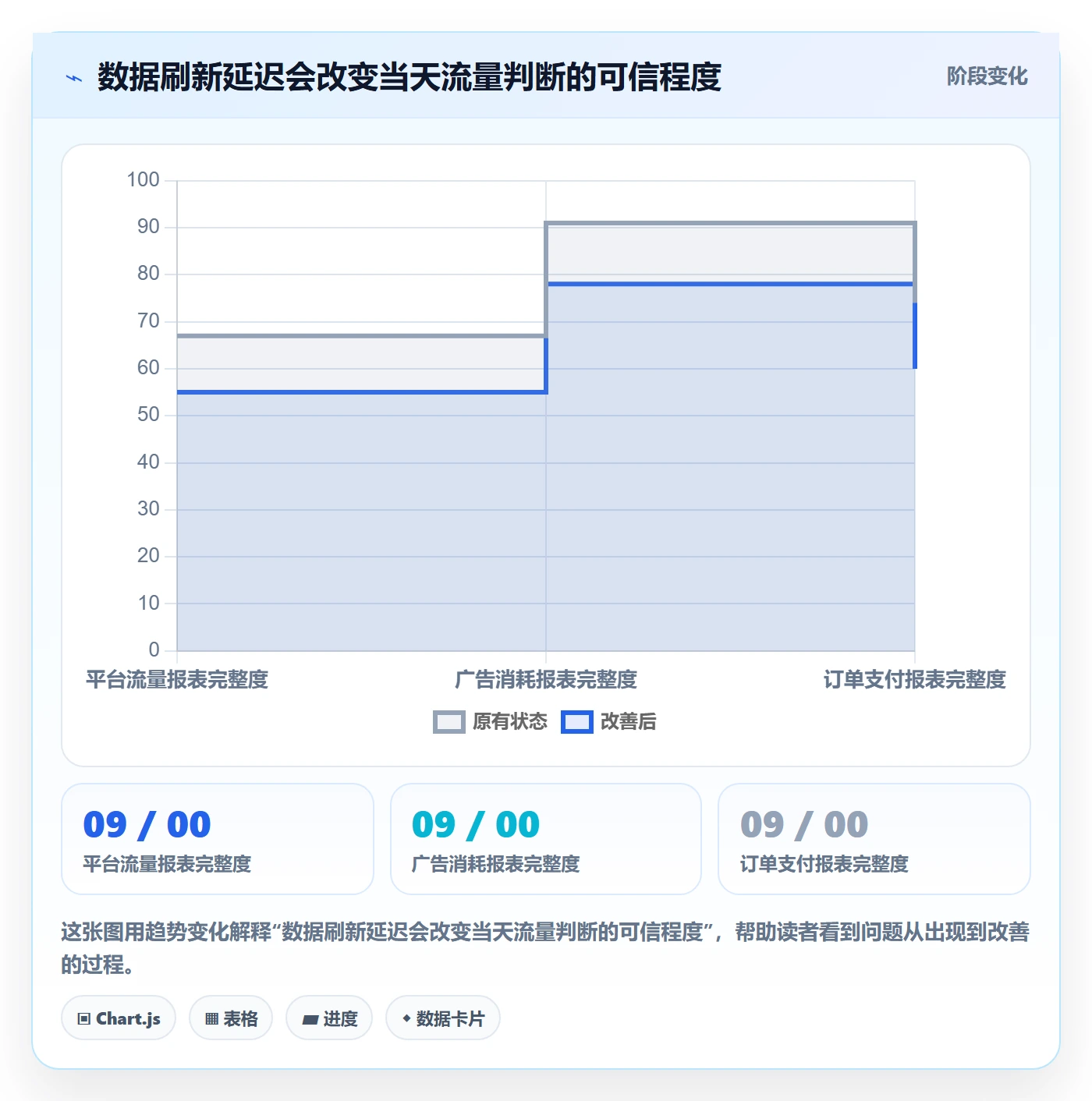Select the 数据卡片 tag chip
The image size is (1092, 1101).
[443, 1018]
